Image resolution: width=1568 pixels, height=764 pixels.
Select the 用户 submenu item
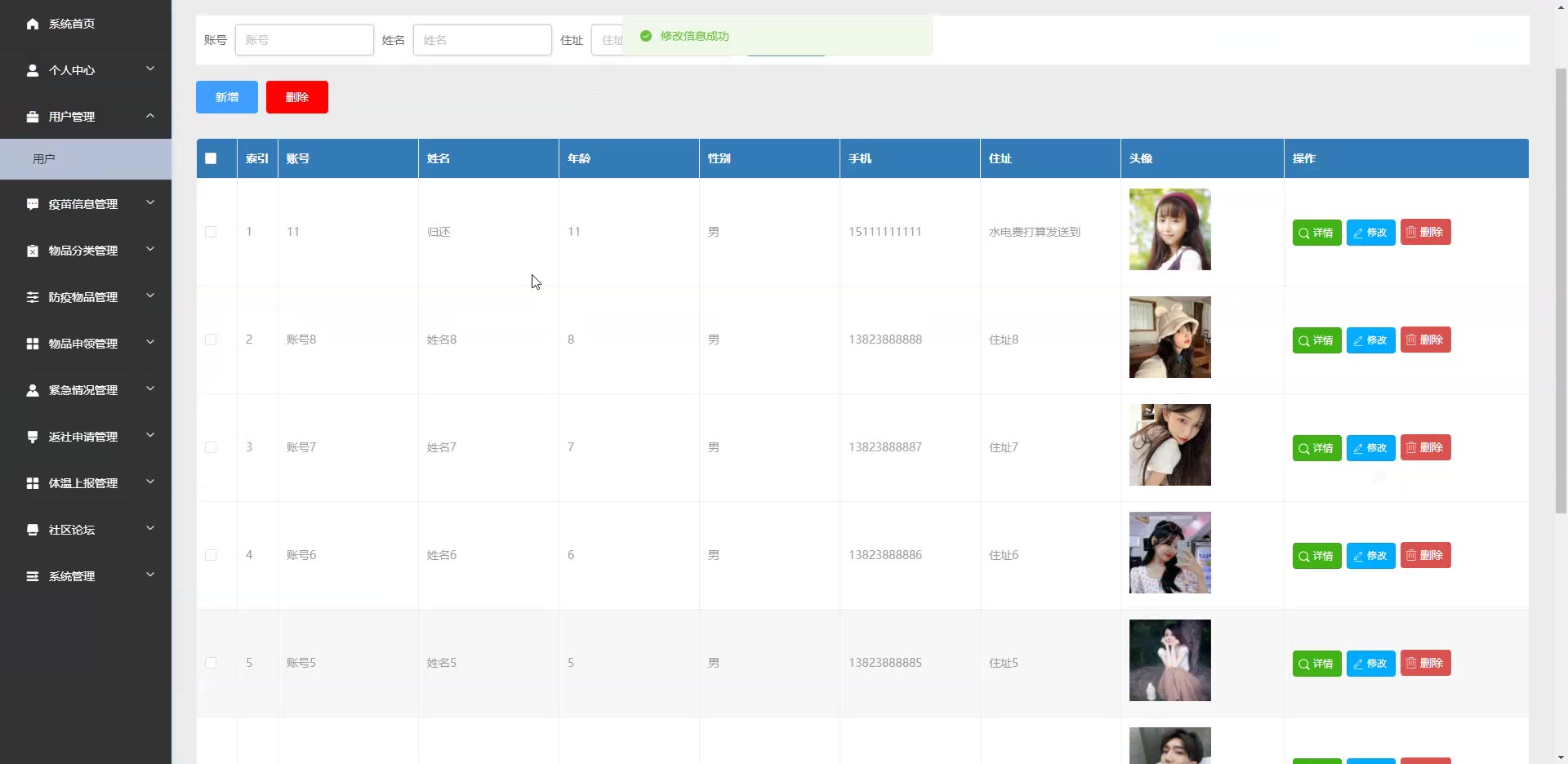click(86, 159)
